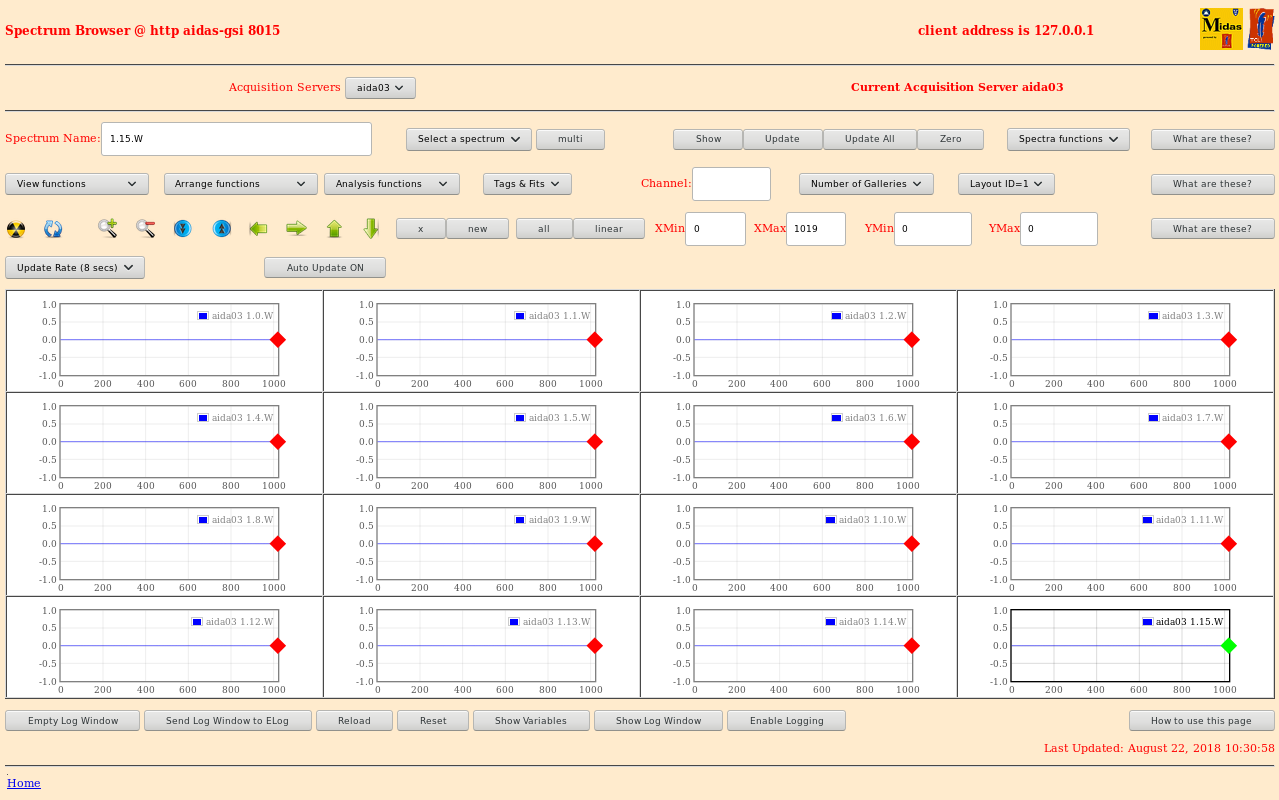Open the Acquisition Servers aida03 dropdown

380,88
